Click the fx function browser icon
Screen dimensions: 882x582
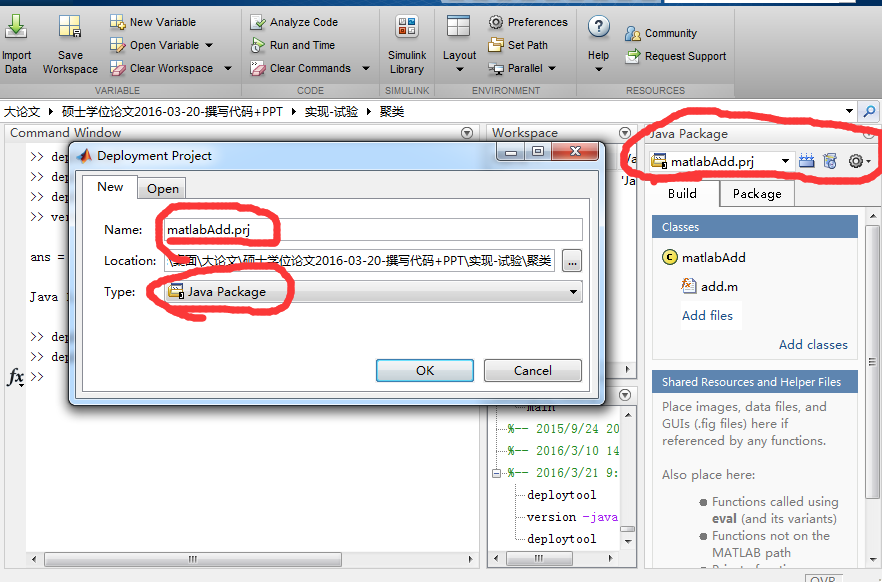(15, 376)
